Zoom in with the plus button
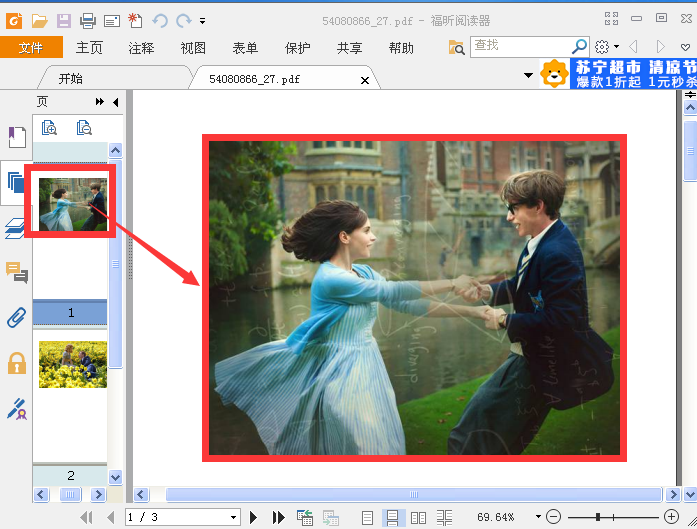This screenshot has width=697, height=529. click(x=671, y=517)
